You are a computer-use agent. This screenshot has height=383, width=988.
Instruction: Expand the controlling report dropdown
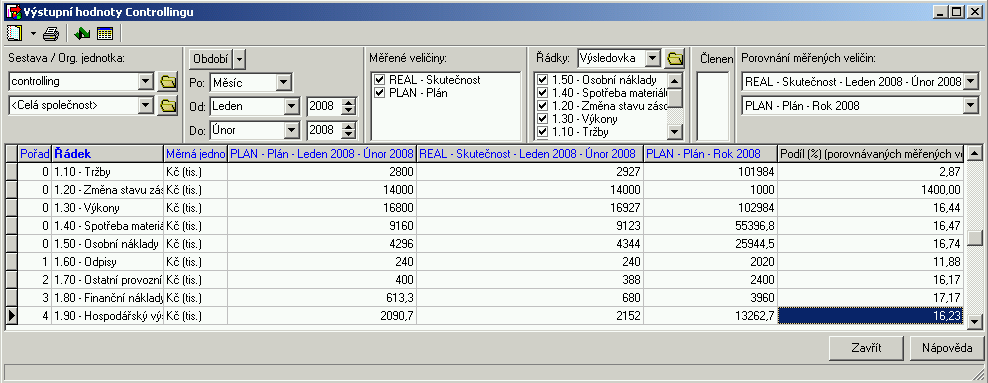pyautogui.click(x=146, y=81)
